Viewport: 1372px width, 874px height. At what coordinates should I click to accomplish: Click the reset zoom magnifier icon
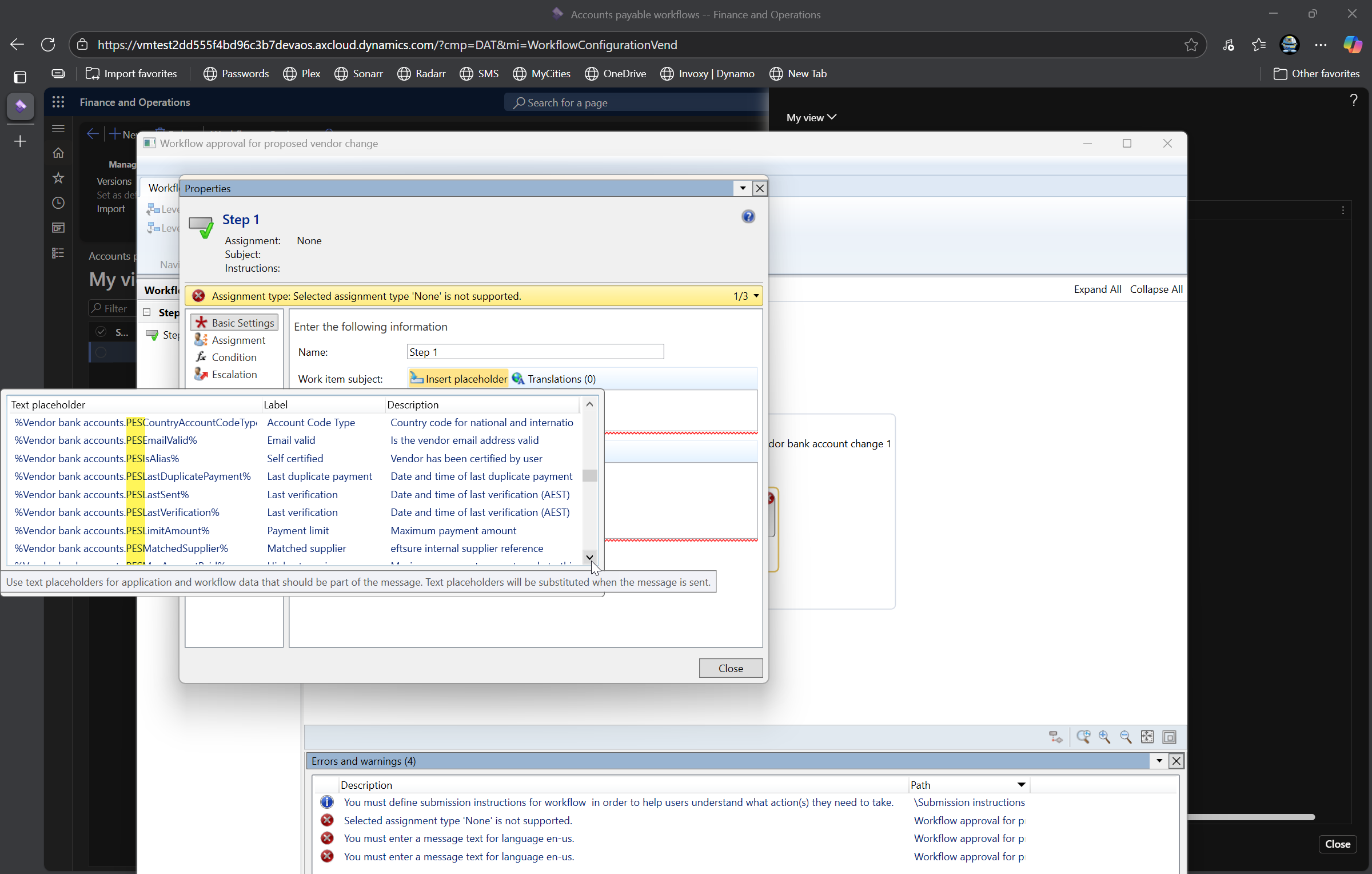[1083, 737]
